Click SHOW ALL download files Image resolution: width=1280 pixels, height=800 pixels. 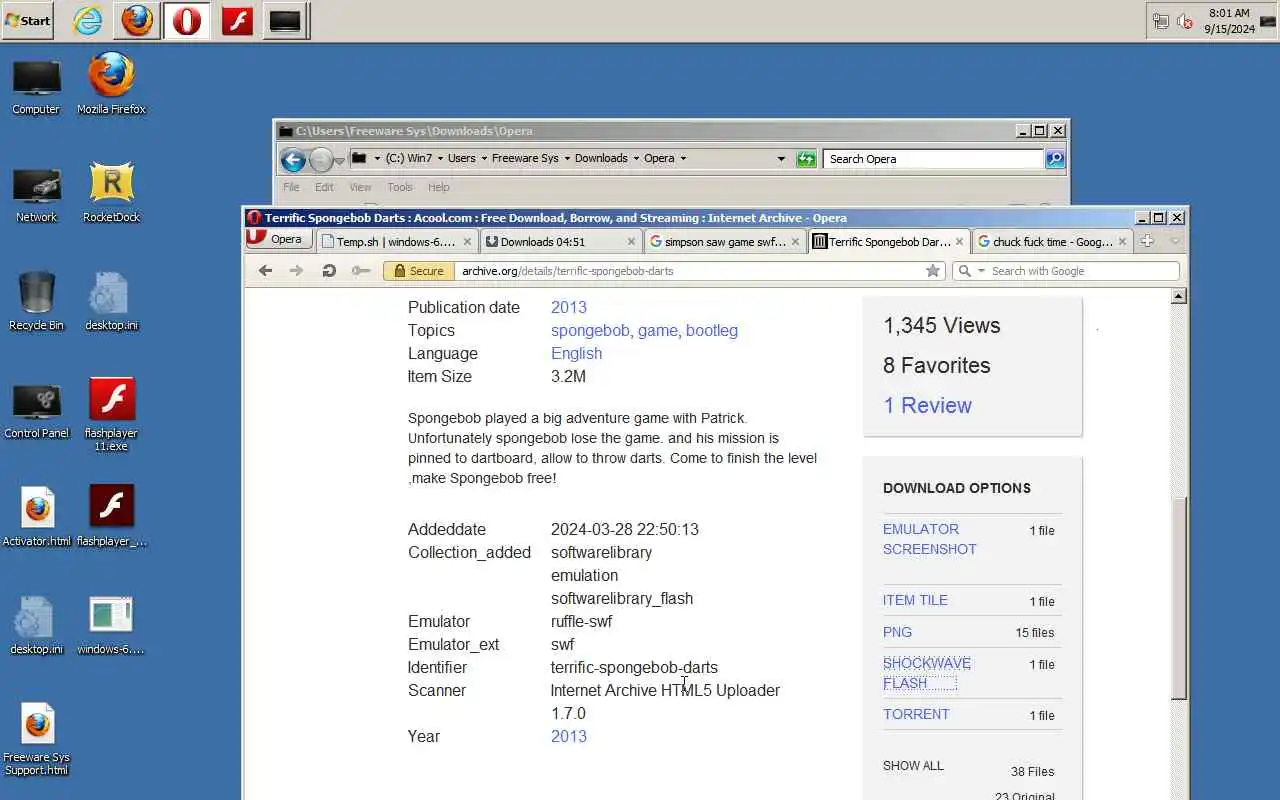pyautogui.click(x=913, y=766)
